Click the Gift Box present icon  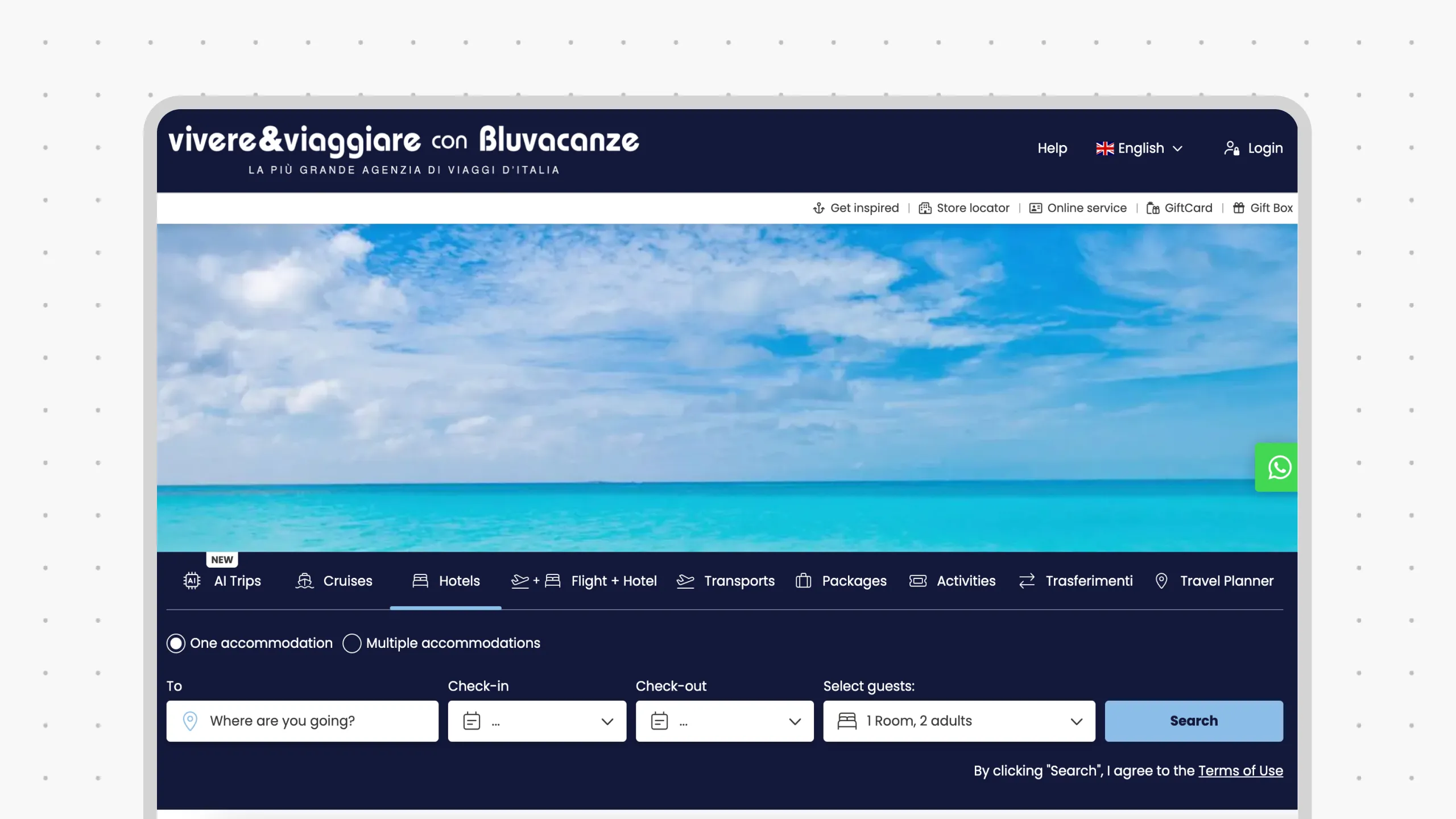1238,208
